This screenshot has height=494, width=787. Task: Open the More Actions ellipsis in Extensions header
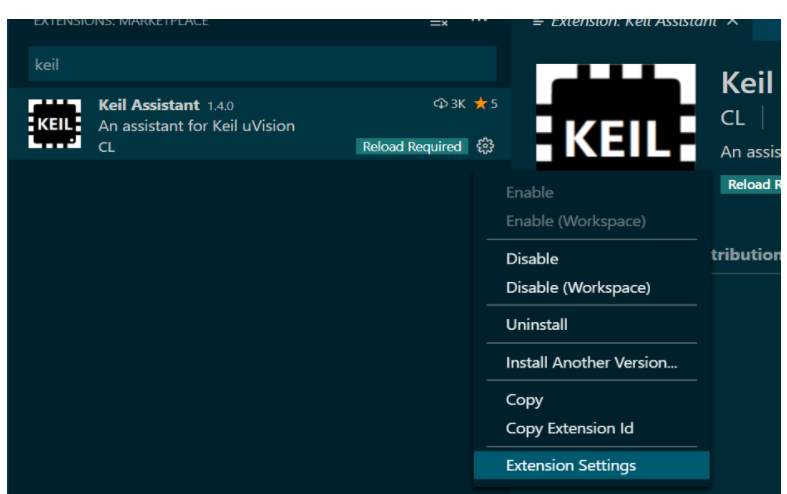479,21
